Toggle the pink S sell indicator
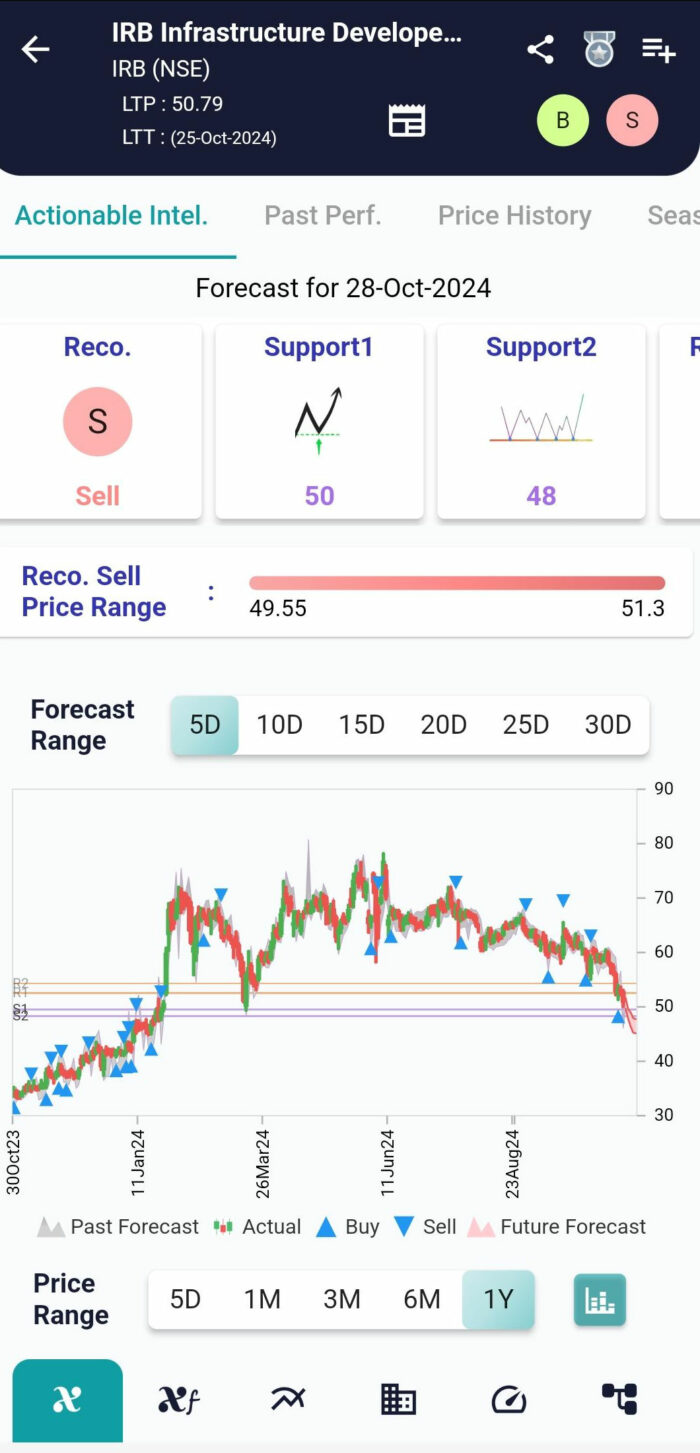Image resolution: width=700 pixels, height=1453 pixels. coord(632,120)
